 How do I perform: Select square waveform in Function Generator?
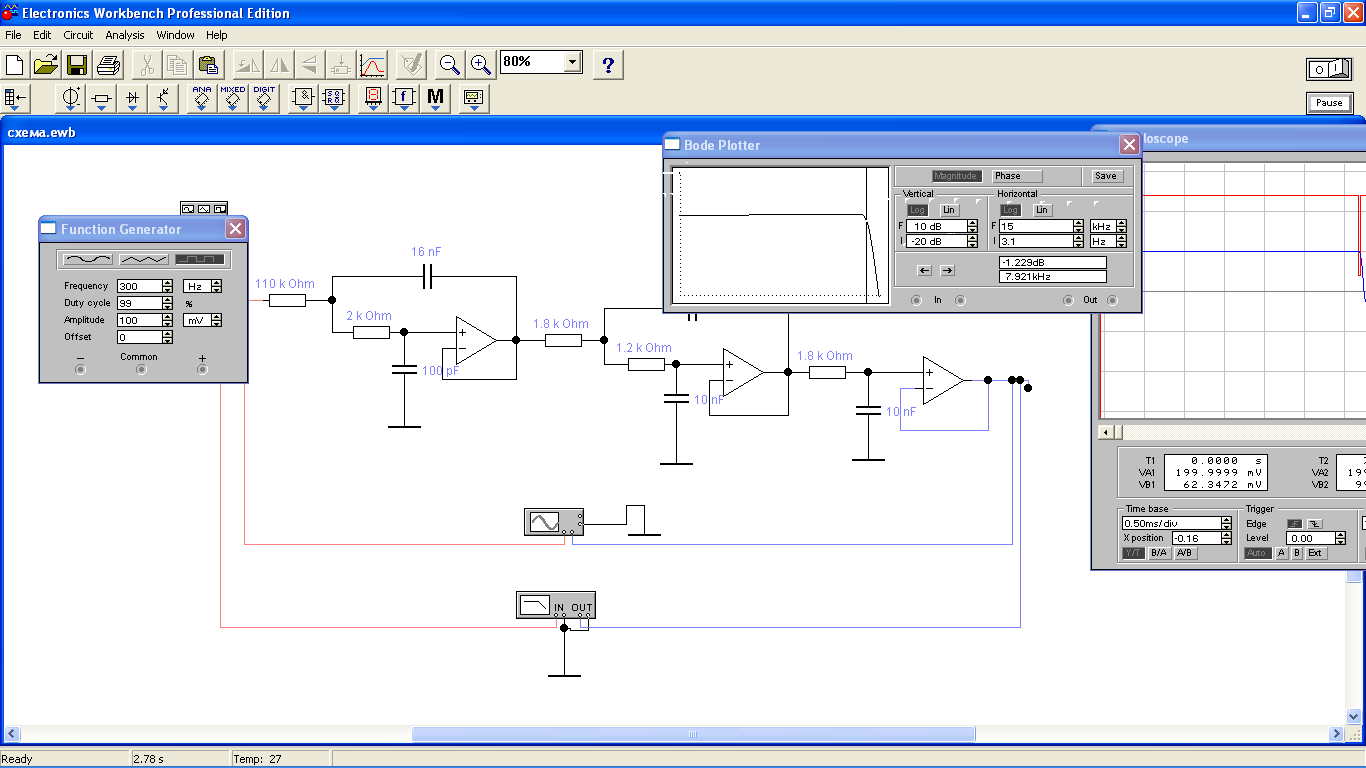coord(201,259)
